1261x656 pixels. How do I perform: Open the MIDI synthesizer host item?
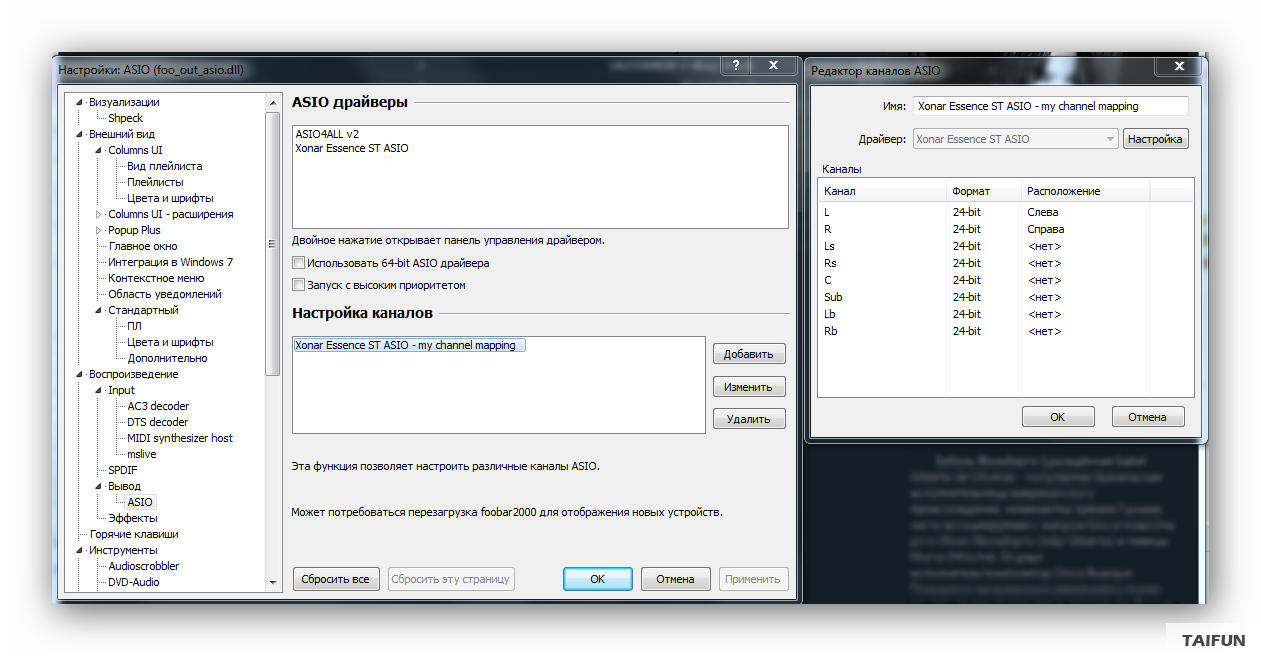pos(180,438)
